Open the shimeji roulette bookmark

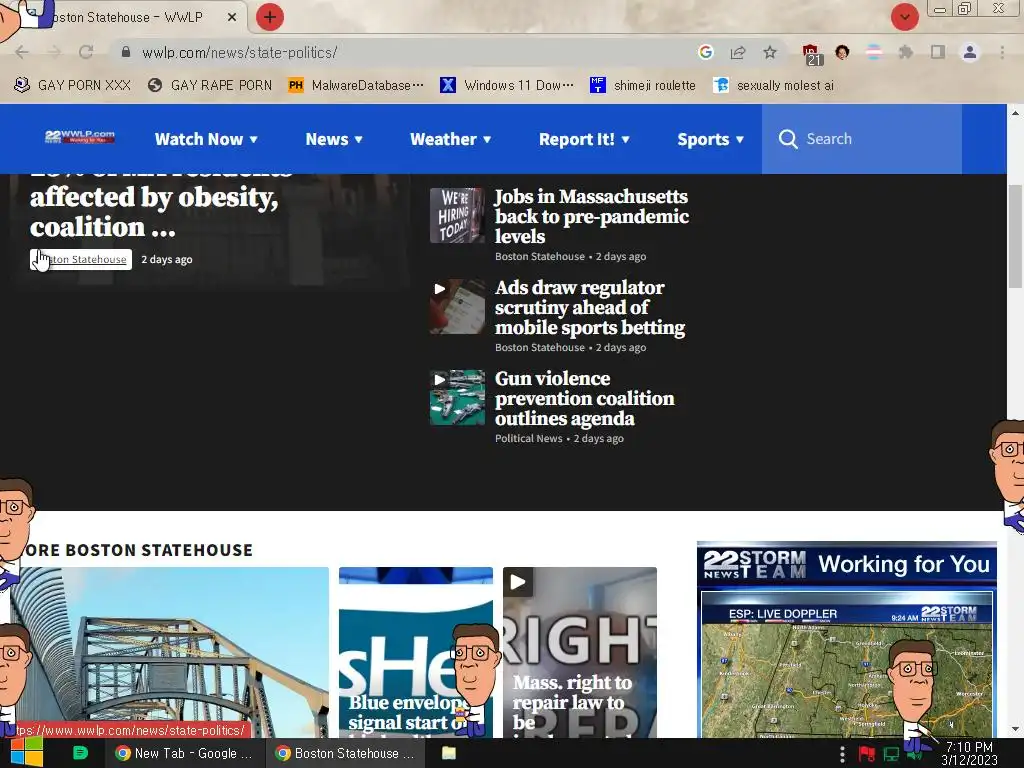643,86
